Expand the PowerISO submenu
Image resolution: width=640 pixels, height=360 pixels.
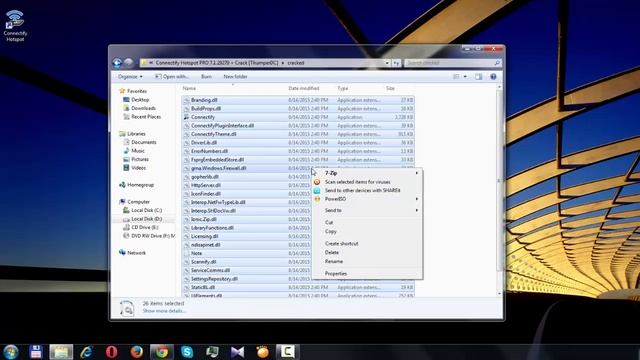click(367, 199)
